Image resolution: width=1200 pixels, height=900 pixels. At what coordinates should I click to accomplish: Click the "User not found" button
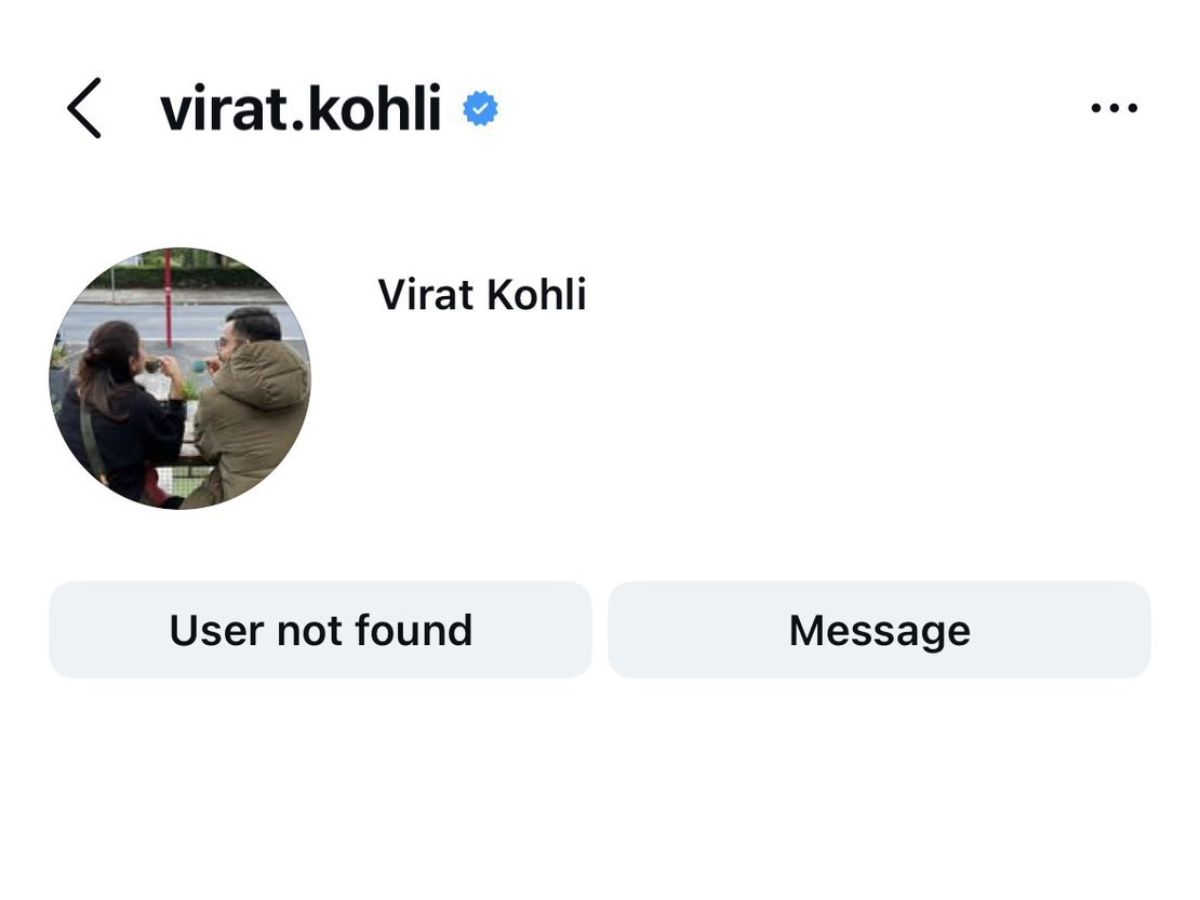tap(320, 630)
